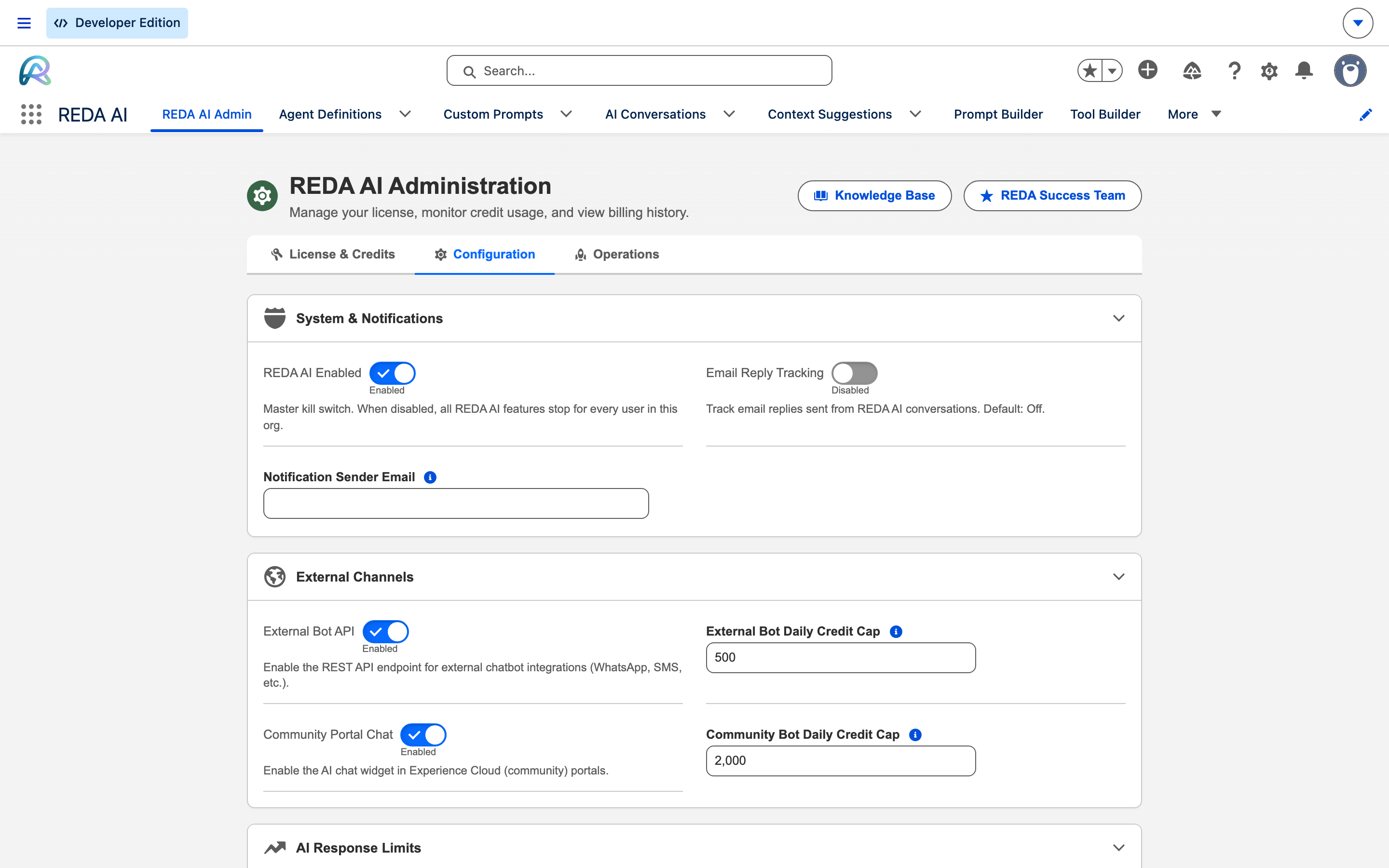The height and width of the screenshot is (868, 1389).
Task: Click the Developer Edition badge
Action: (117, 23)
